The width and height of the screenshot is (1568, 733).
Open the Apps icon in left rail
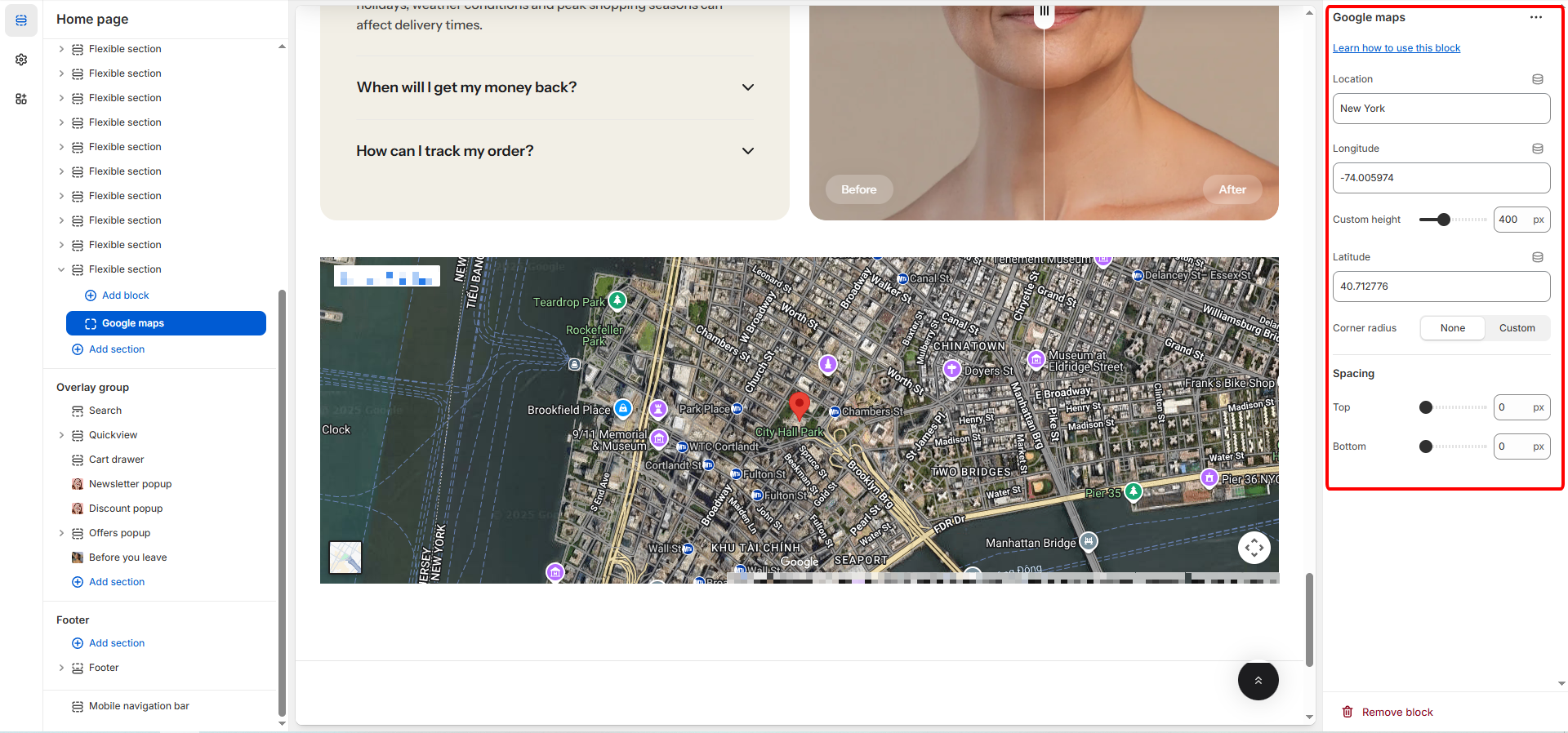click(21, 99)
